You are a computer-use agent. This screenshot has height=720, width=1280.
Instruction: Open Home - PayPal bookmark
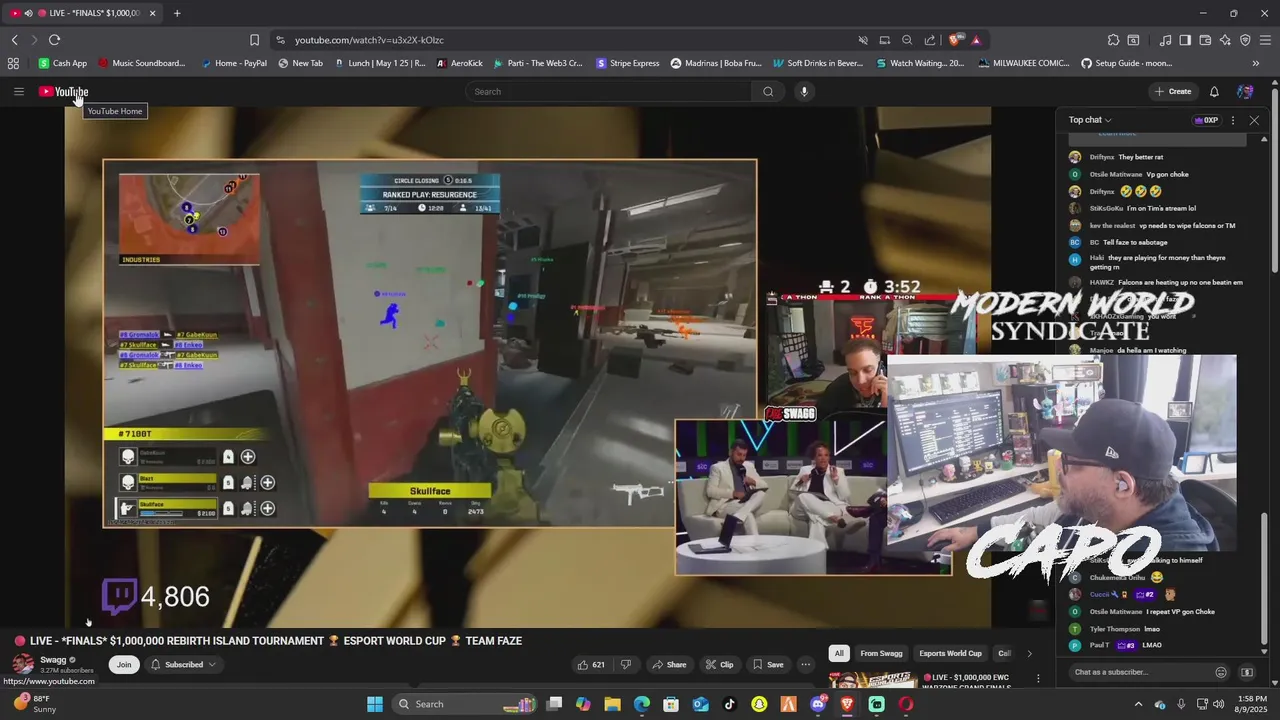click(234, 63)
